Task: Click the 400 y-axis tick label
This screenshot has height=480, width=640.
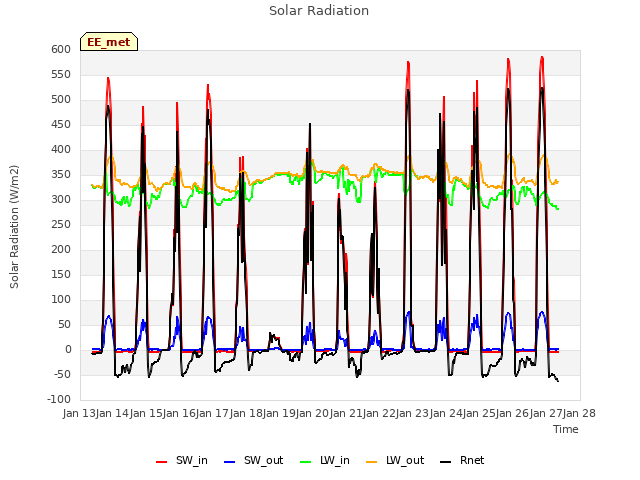Action: click(x=61, y=149)
